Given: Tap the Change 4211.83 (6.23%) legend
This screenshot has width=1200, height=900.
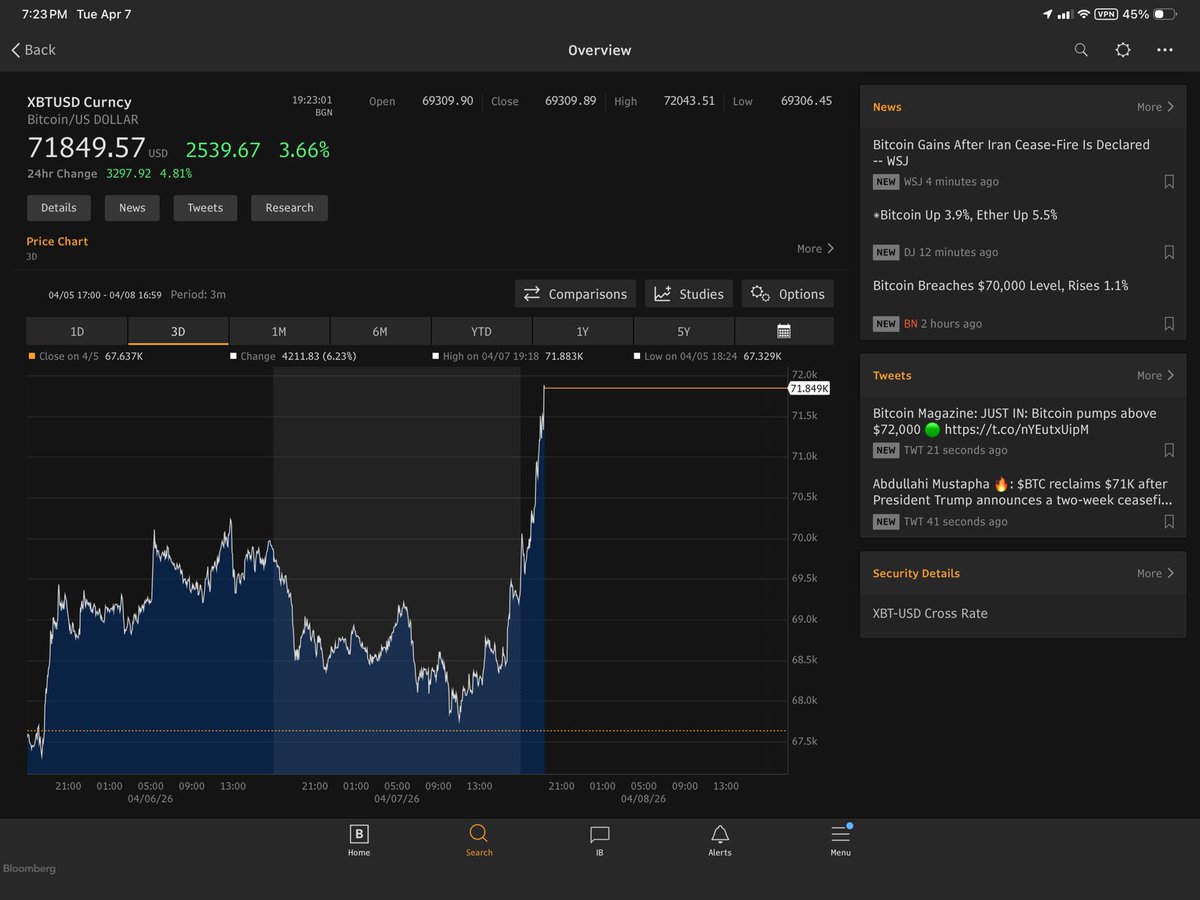Looking at the screenshot, I should tap(293, 356).
